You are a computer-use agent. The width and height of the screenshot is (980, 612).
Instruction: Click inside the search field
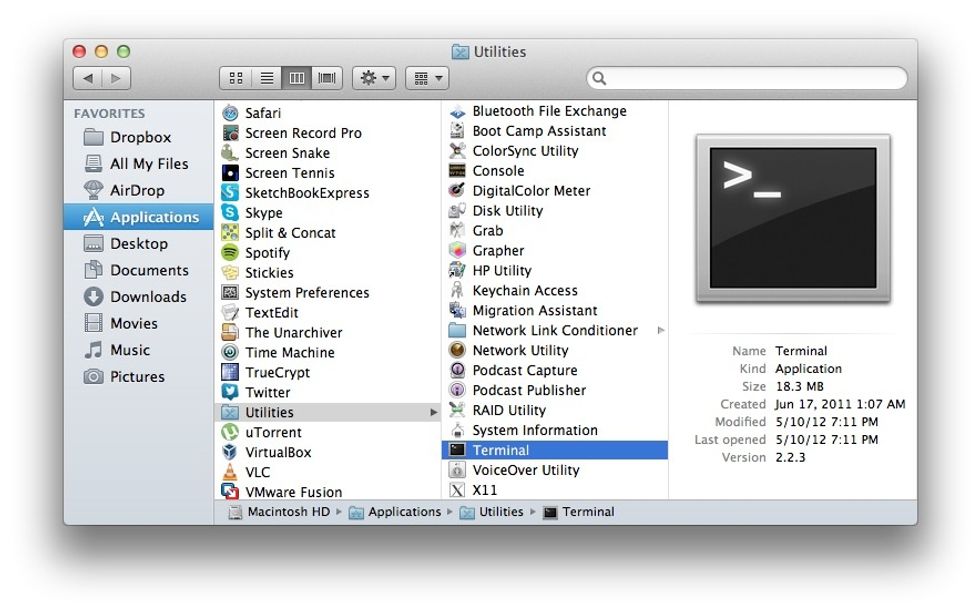745,76
